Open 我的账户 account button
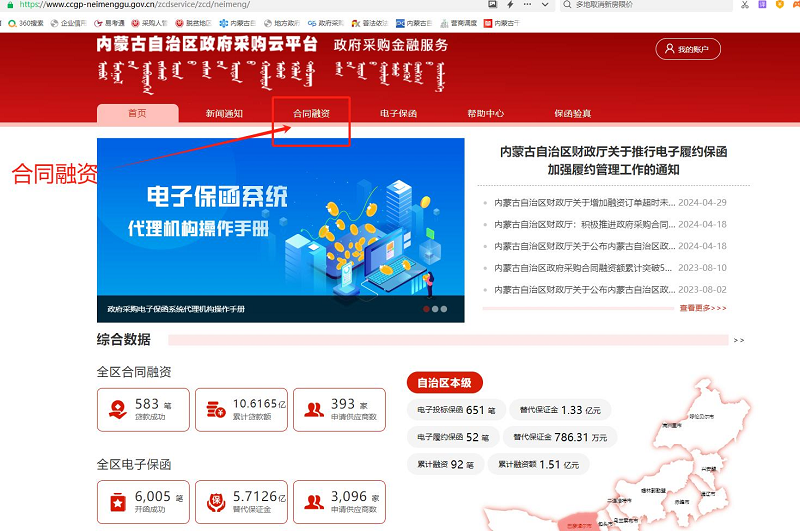 (x=688, y=49)
